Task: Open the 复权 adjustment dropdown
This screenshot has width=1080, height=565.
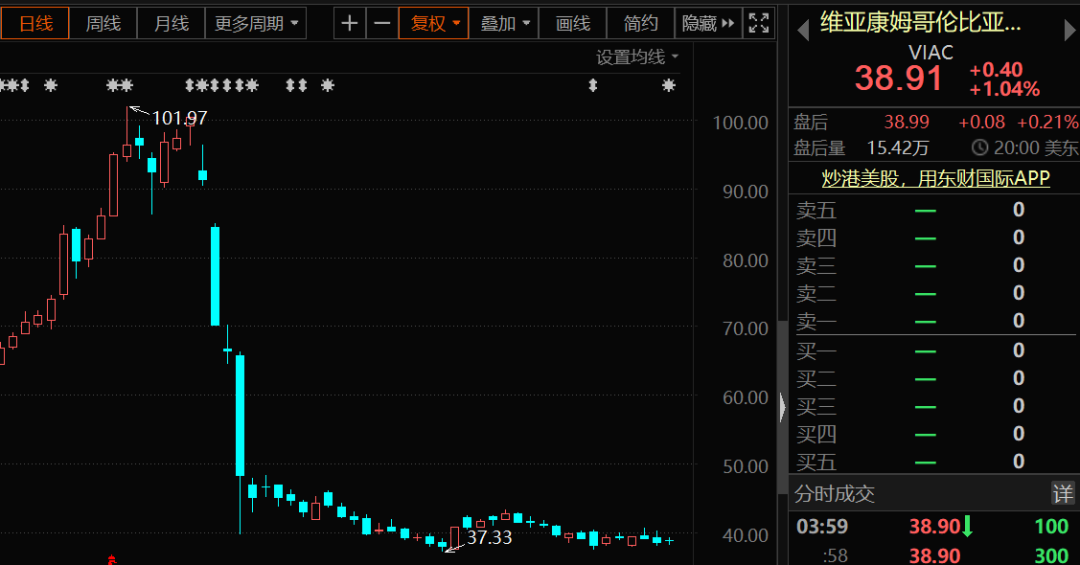Action: click(434, 23)
